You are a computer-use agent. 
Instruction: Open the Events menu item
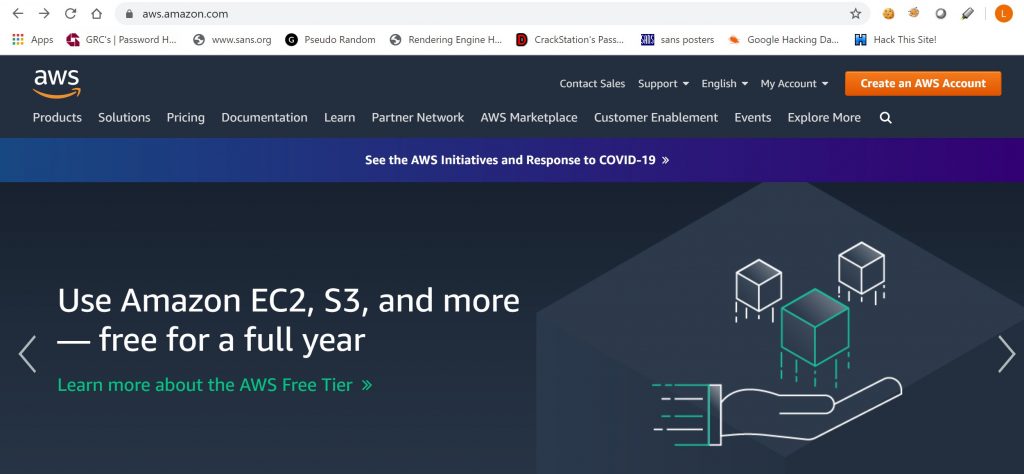[x=753, y=118]
